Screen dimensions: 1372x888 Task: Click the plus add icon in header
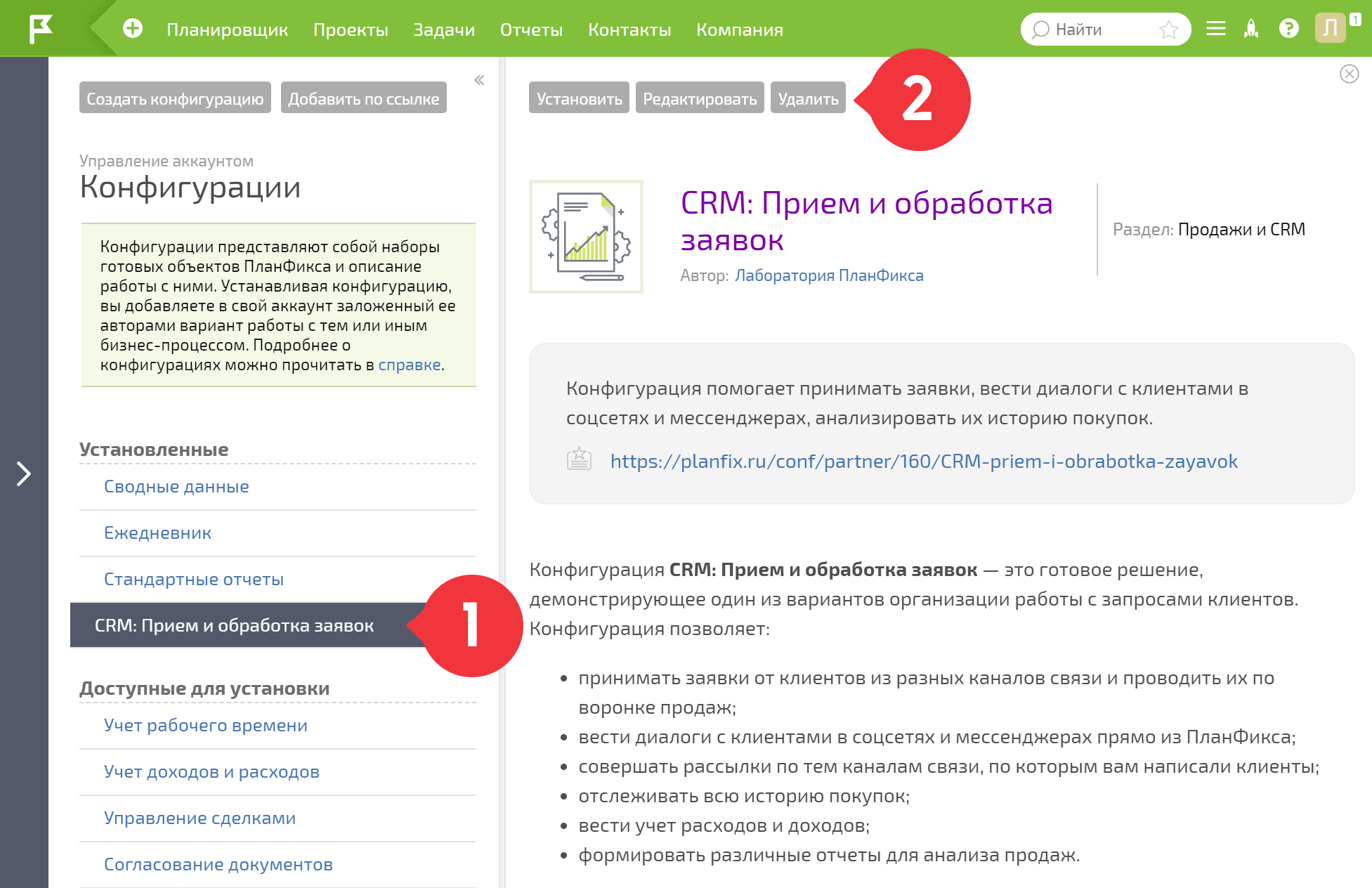pyautogui.click(x=133, y=29)
